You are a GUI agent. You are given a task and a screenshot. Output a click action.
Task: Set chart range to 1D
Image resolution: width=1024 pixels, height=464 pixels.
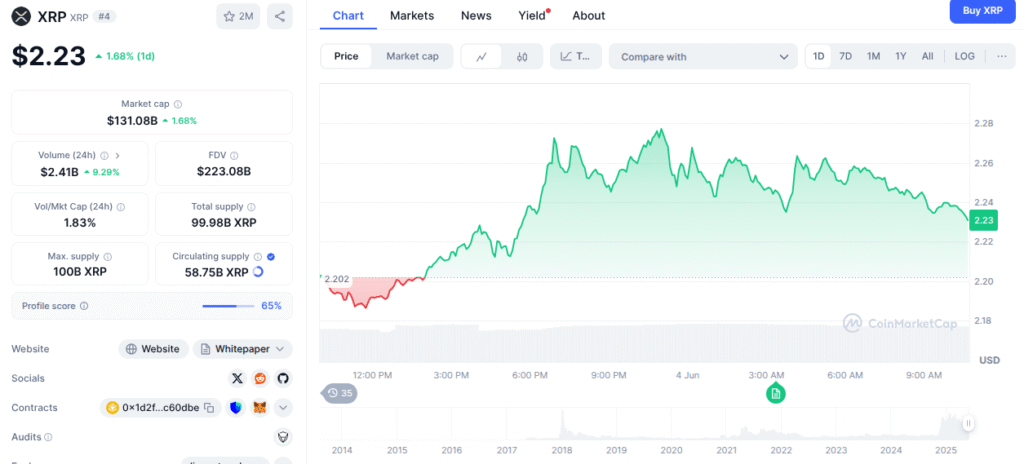818,56
